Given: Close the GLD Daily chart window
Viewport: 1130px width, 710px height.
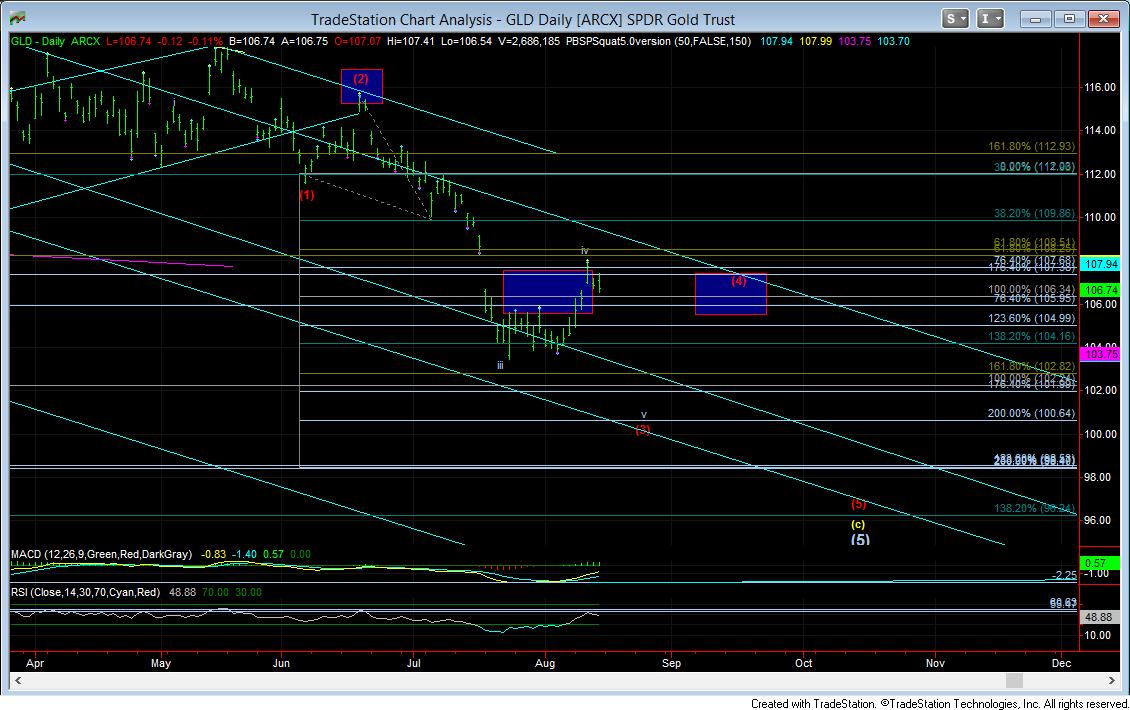Looking at the screenshot, I should tap(1103, 19).
